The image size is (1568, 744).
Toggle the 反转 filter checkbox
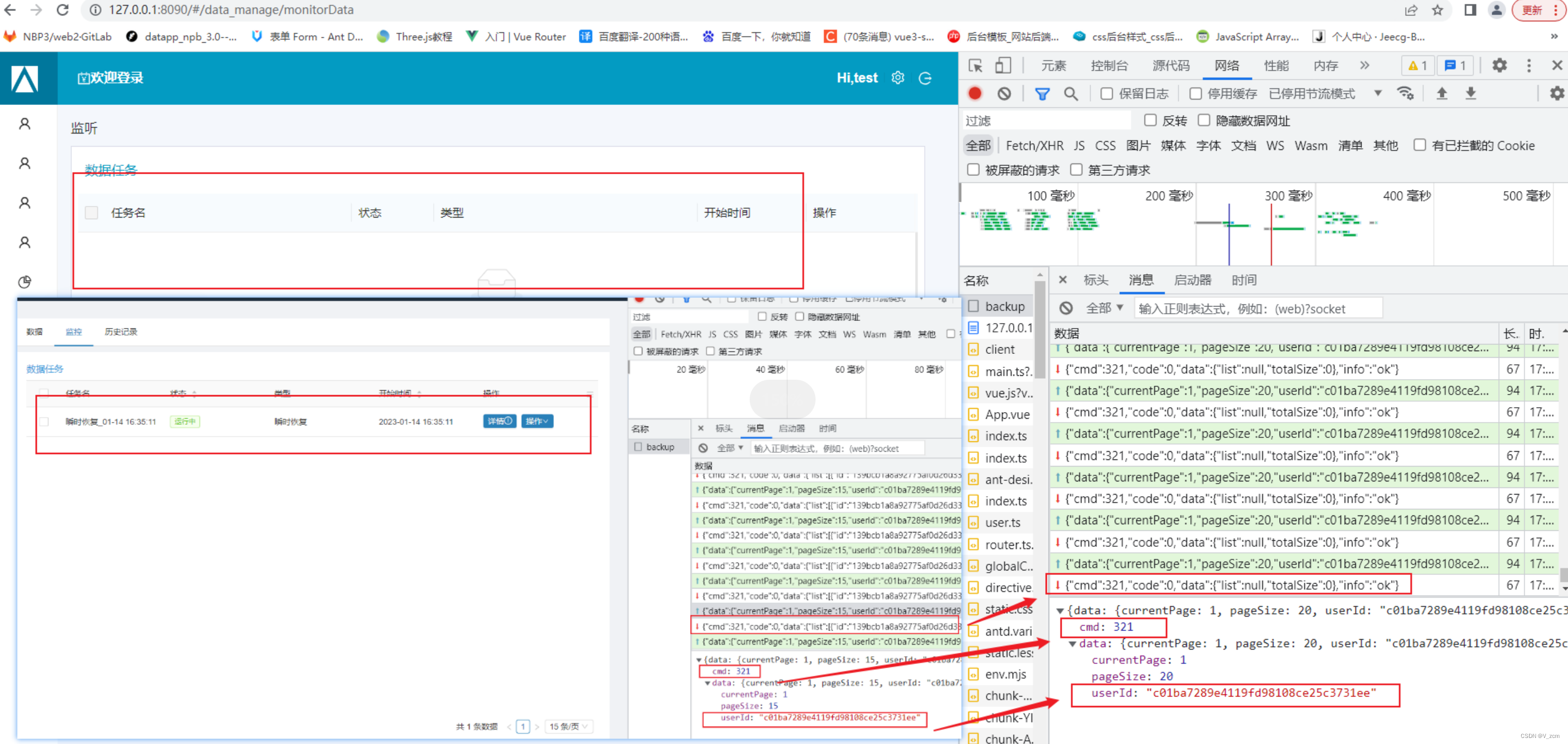[1150, 120]
